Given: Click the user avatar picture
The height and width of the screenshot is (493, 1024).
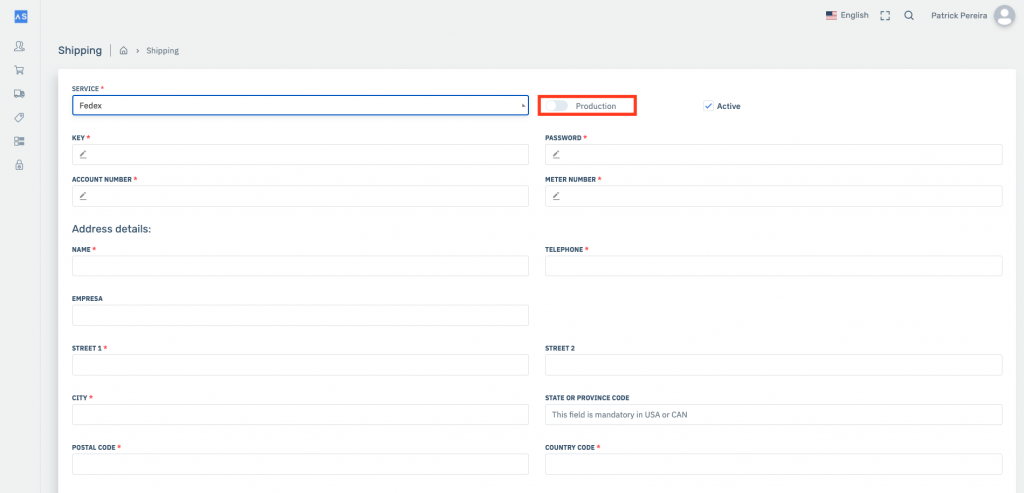Looking at the screenshot, I should 1003,16.
